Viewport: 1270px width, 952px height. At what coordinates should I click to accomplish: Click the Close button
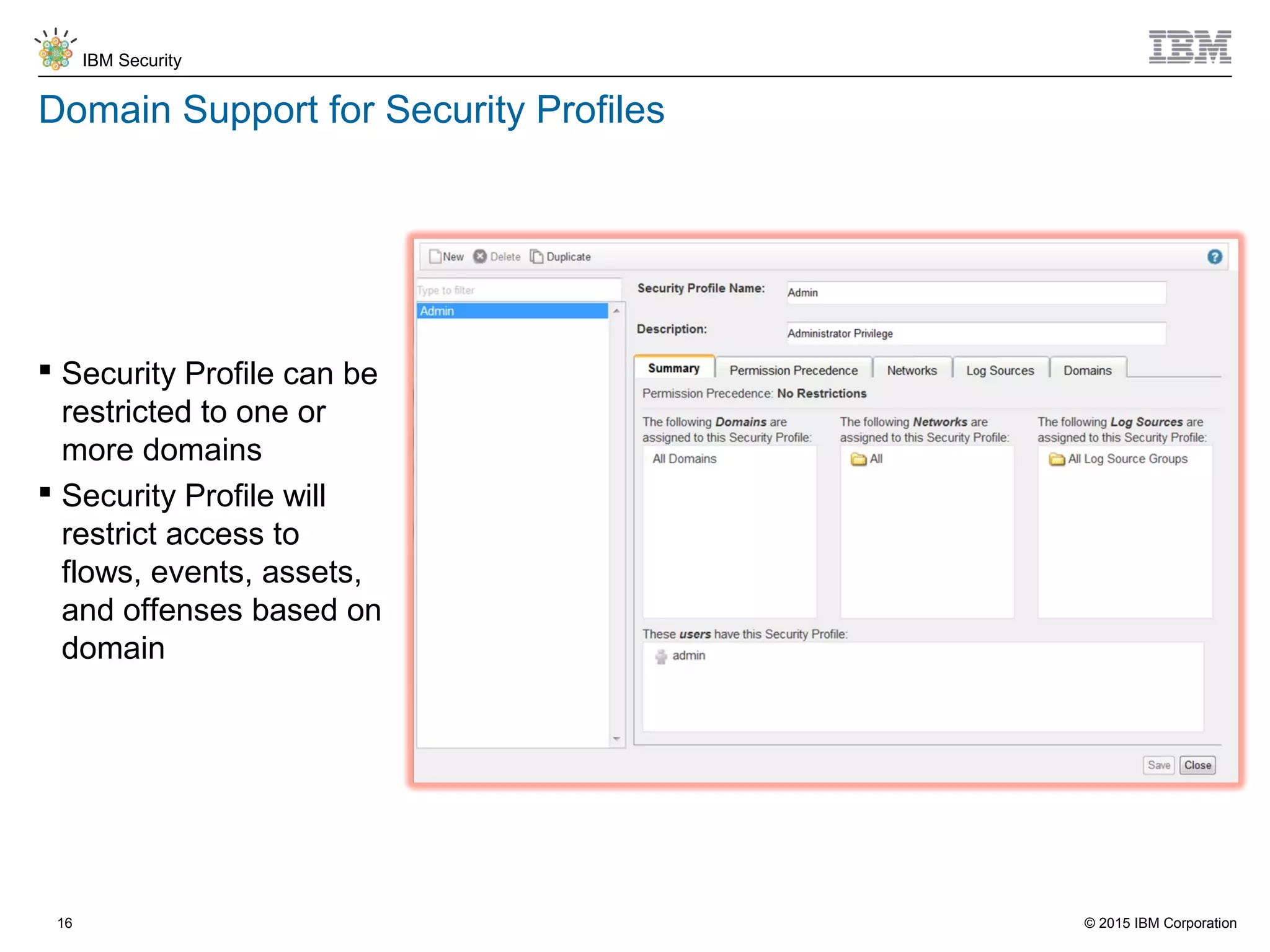click(1197, 765)
